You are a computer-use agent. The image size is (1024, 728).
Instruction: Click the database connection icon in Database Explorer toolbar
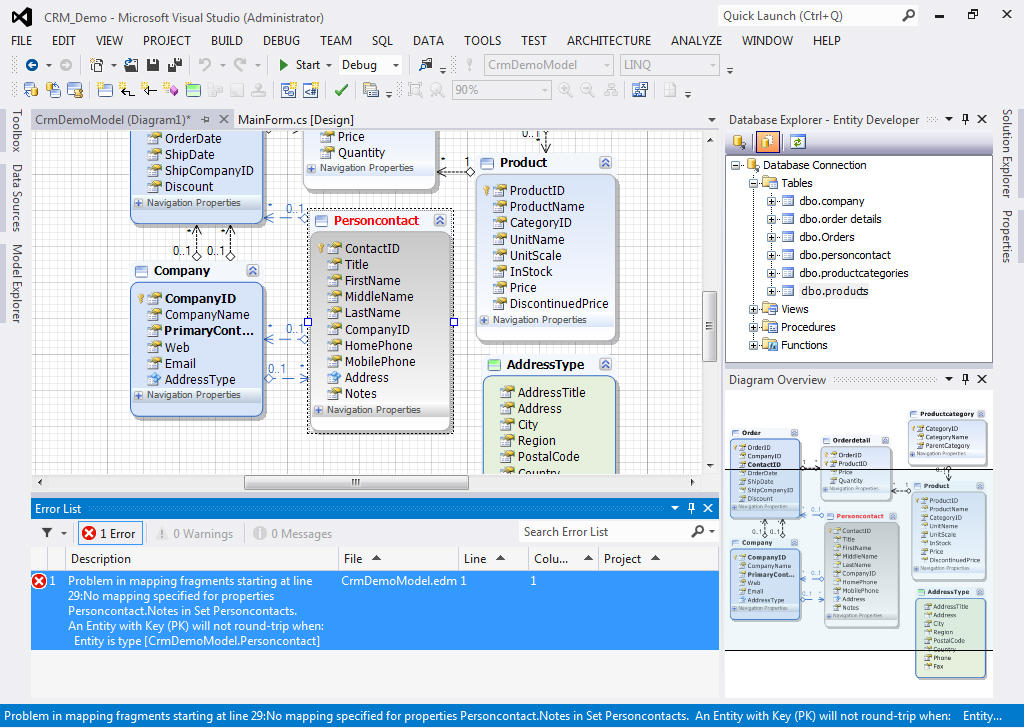point(740,142)
